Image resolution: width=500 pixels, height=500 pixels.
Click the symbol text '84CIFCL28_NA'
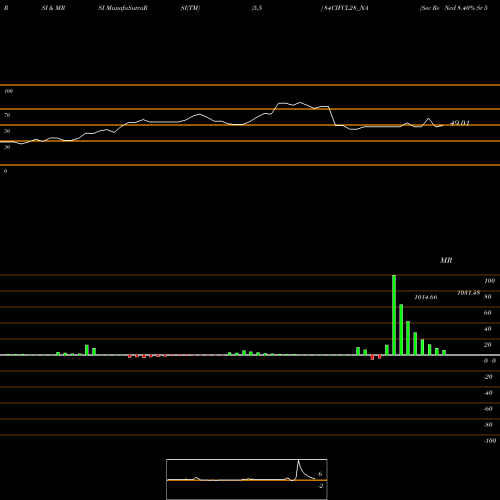(x=346, y=8)
